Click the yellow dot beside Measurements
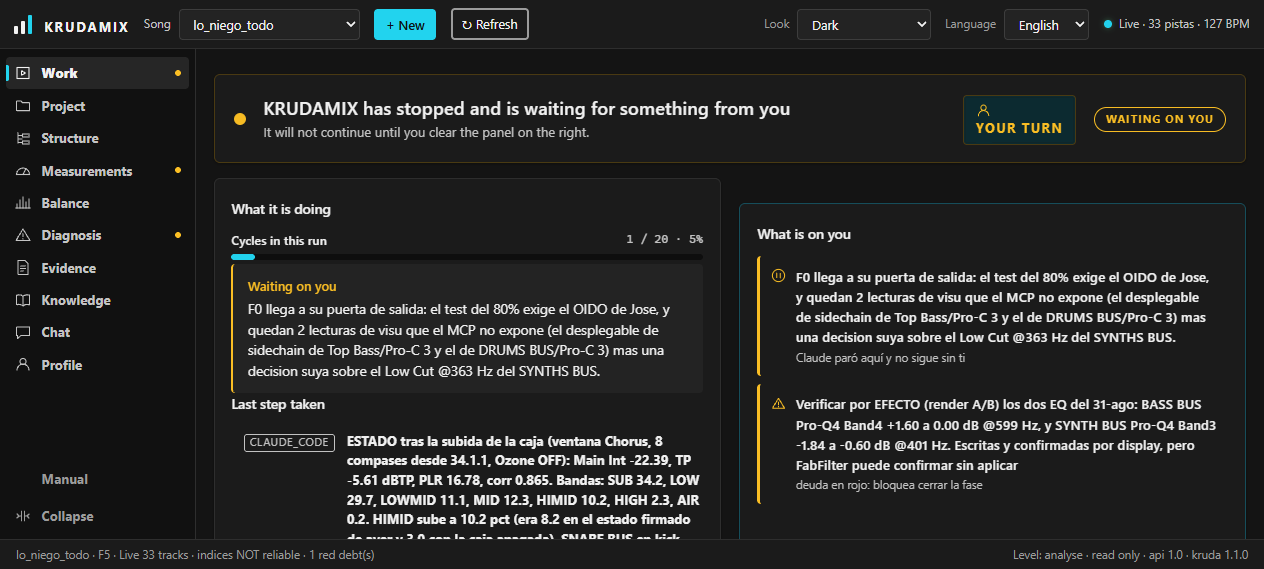The image size is (1264, 569). click(x=178, y=171)
